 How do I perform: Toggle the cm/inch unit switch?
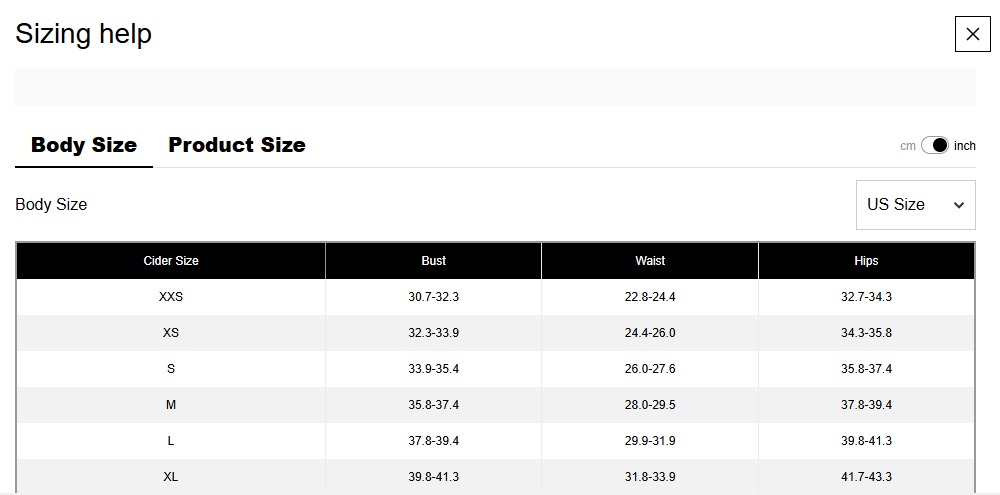coord(934,145)
